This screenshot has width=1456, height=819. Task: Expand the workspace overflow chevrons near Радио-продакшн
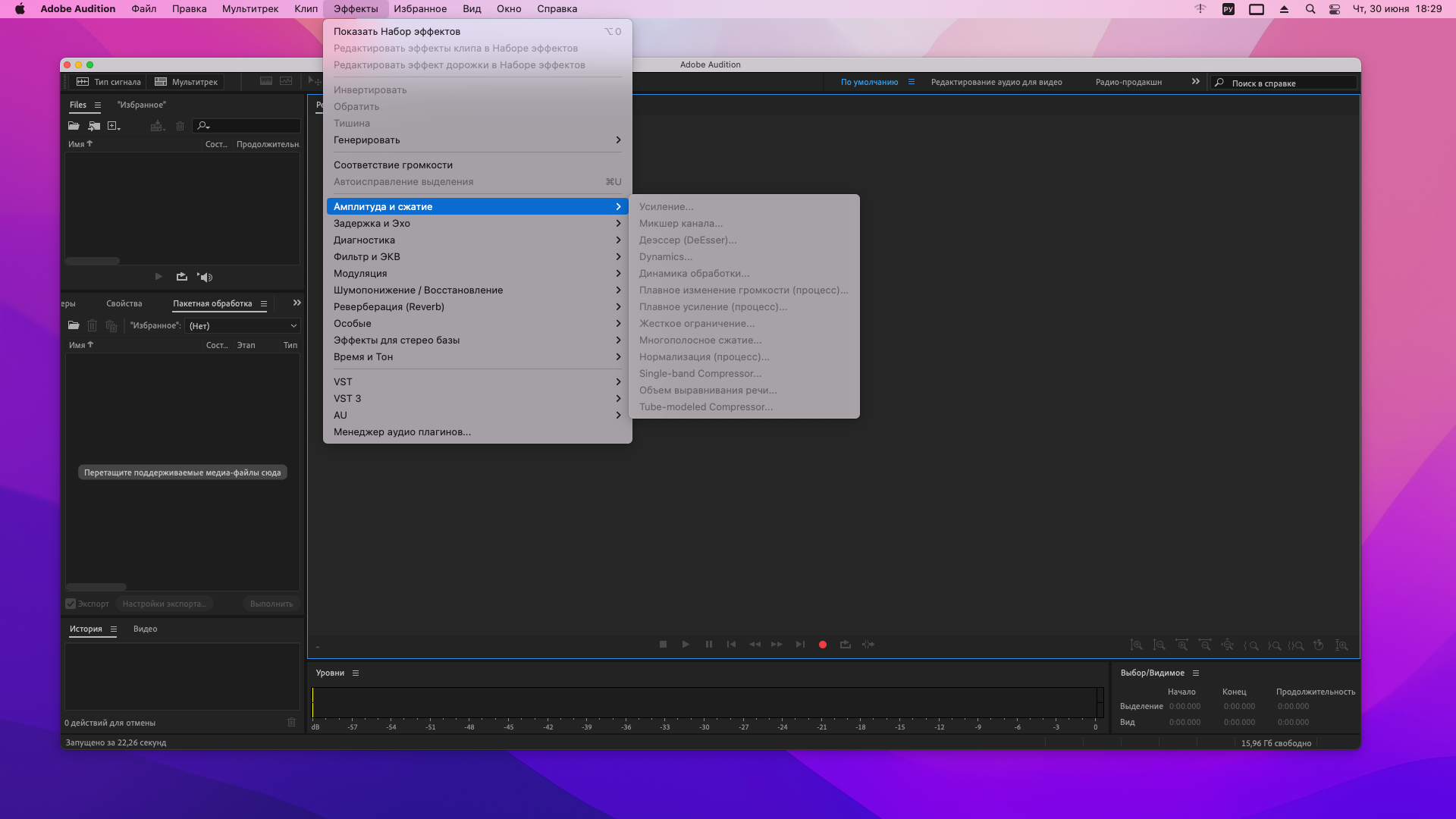pyautogui.click(x=1196, y=82)
